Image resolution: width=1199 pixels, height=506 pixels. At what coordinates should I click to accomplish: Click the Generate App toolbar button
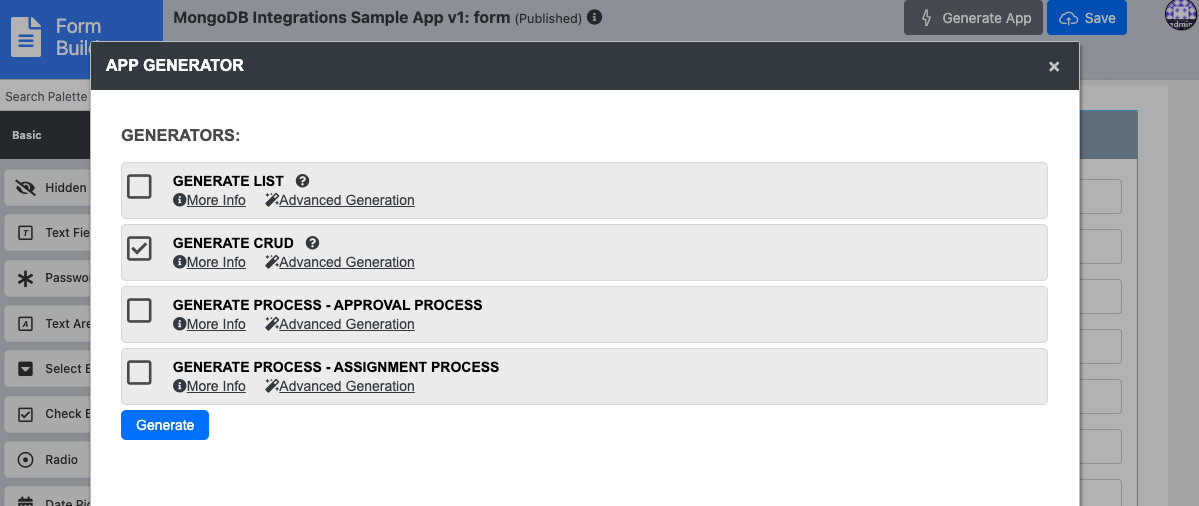pos(973,18)
